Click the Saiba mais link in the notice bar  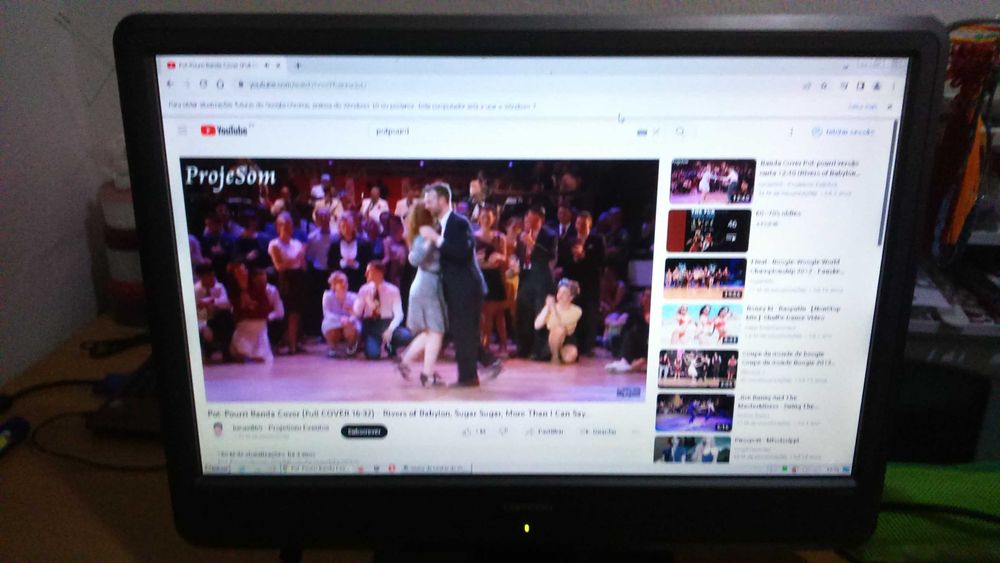click(863, 106)
